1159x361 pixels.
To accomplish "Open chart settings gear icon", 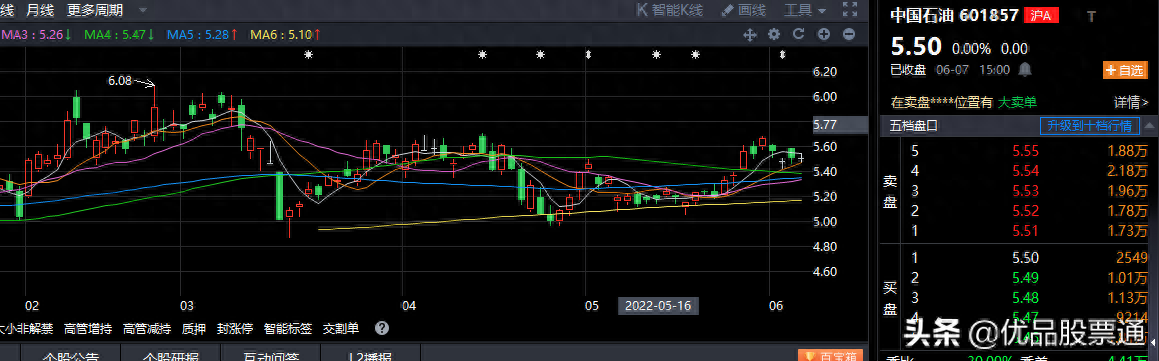I will (774, 34).
